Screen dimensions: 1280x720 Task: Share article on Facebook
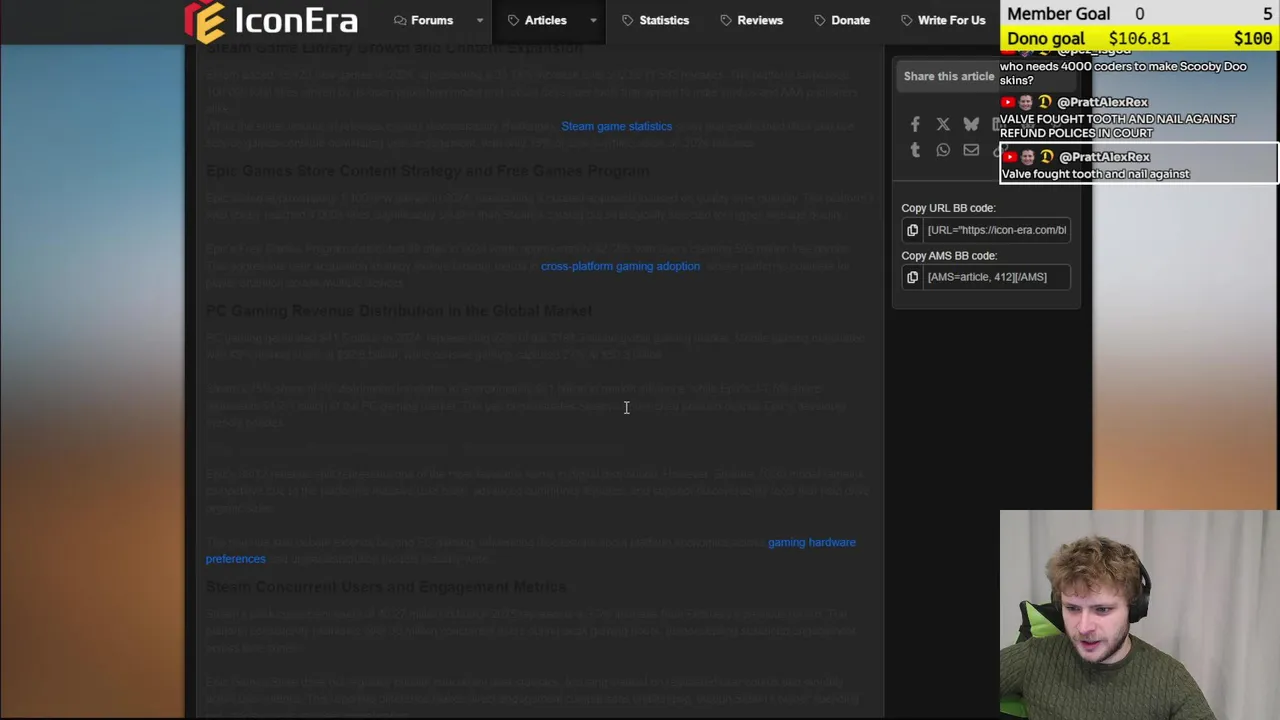915,125
